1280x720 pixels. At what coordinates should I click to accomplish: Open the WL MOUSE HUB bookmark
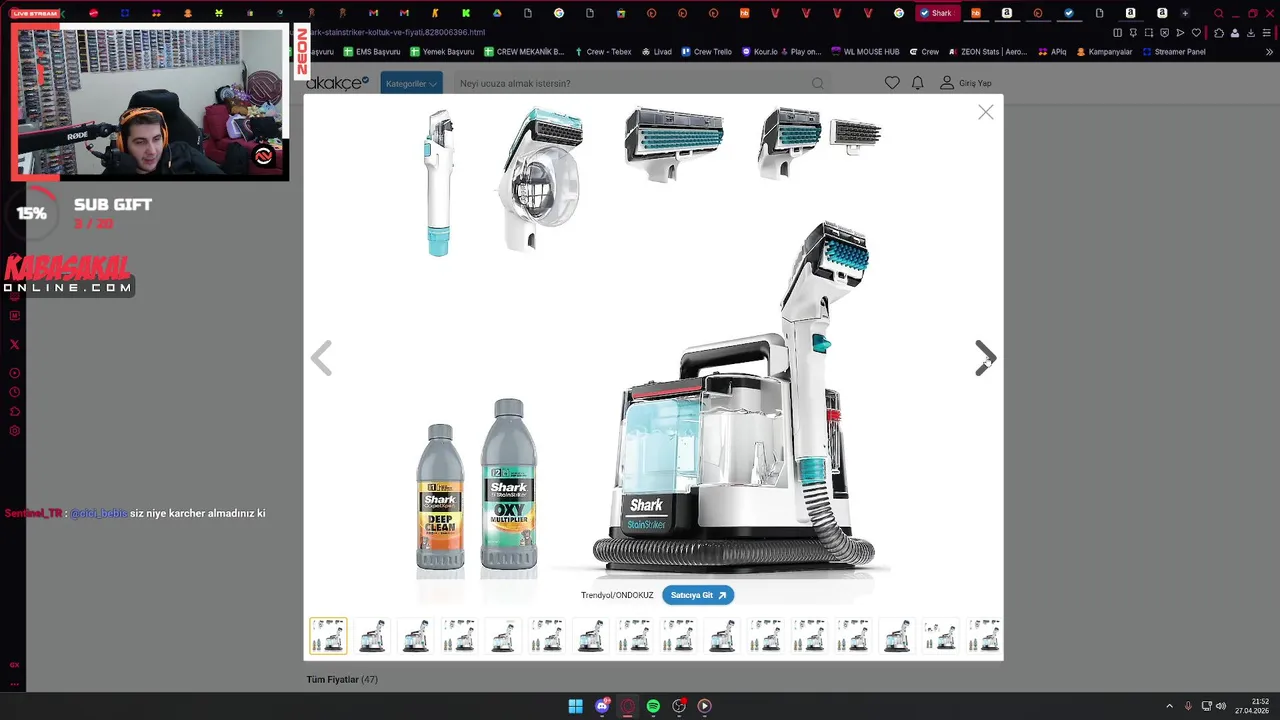(865, 52)
